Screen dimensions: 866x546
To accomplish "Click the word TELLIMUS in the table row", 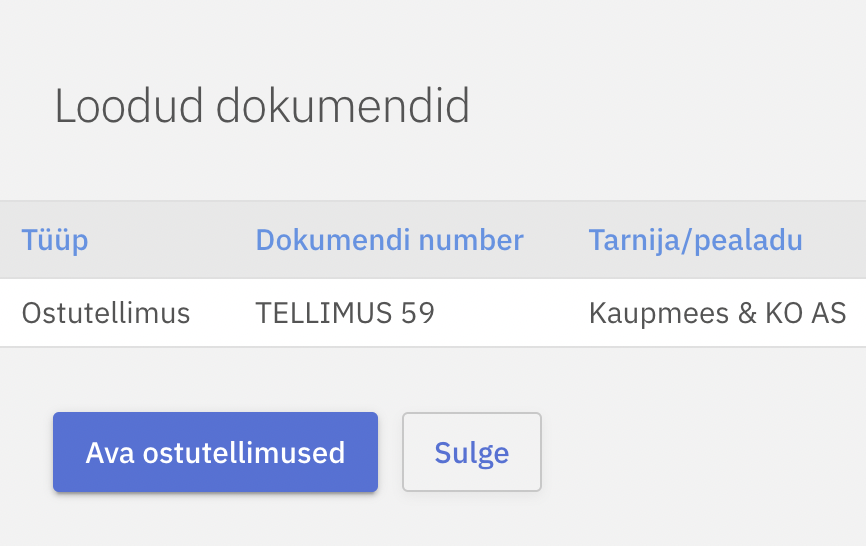I will pyautogui.click(x=322, y=313).
